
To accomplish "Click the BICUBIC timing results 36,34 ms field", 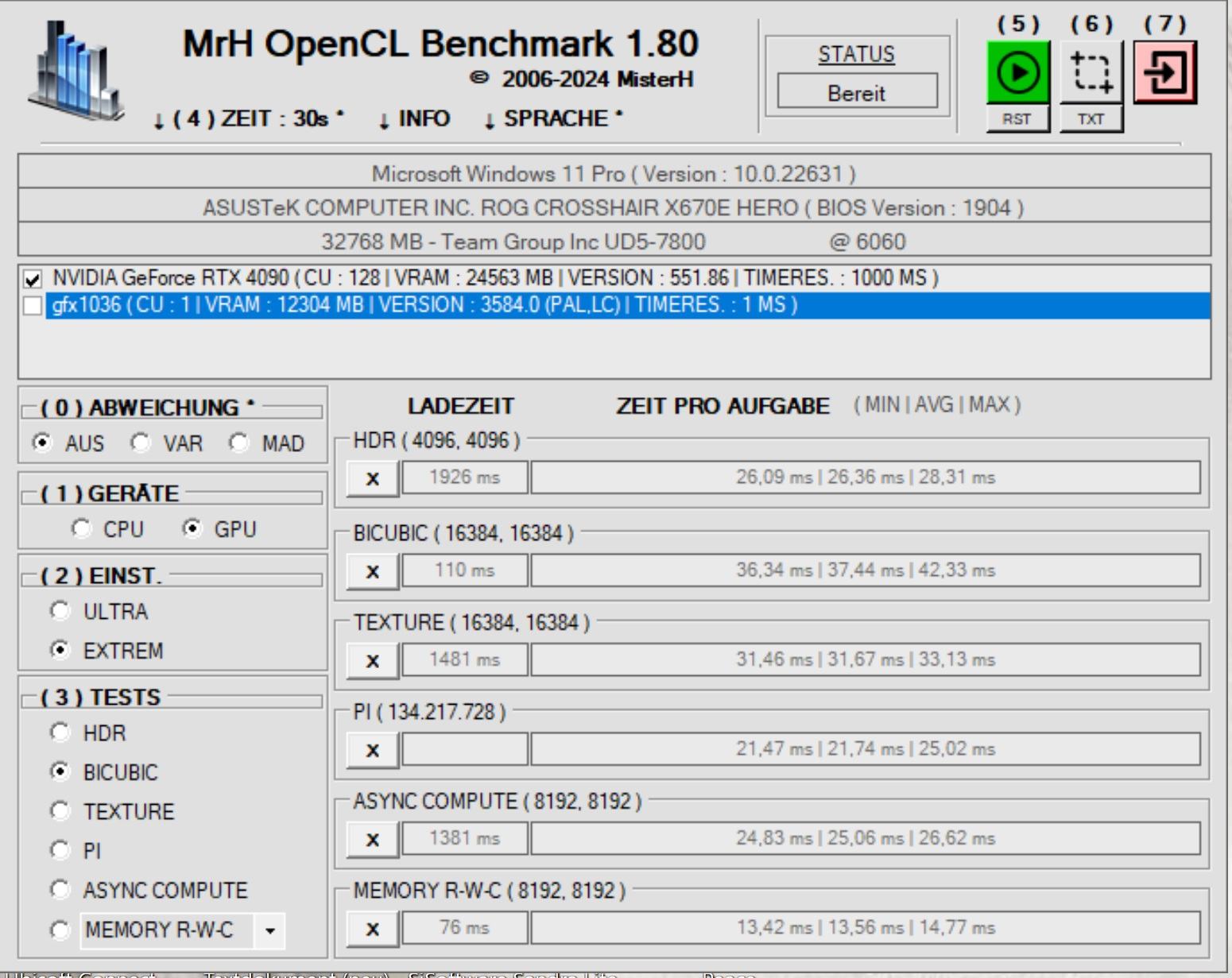I will pos(866,570).
